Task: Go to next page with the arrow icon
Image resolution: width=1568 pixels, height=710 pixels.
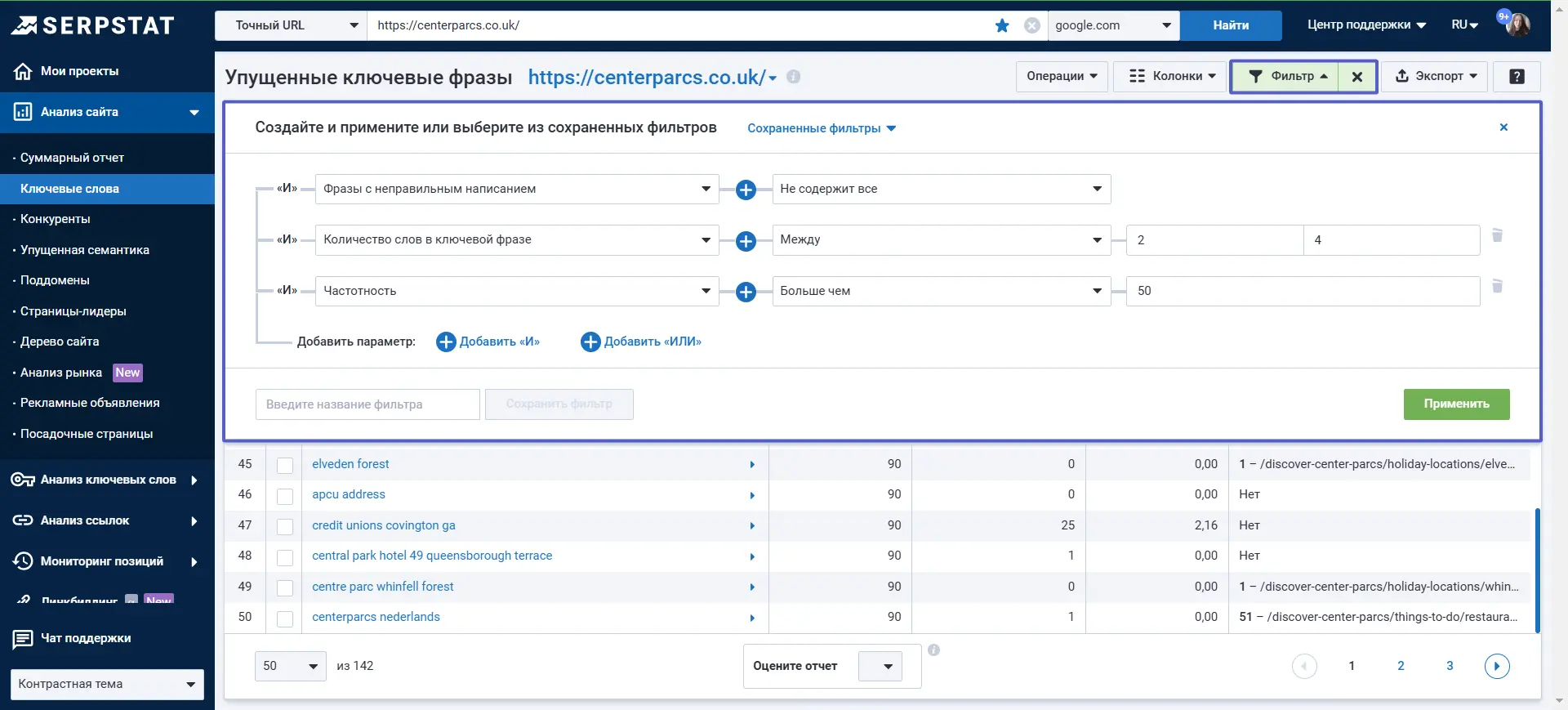Action: 1497,666
